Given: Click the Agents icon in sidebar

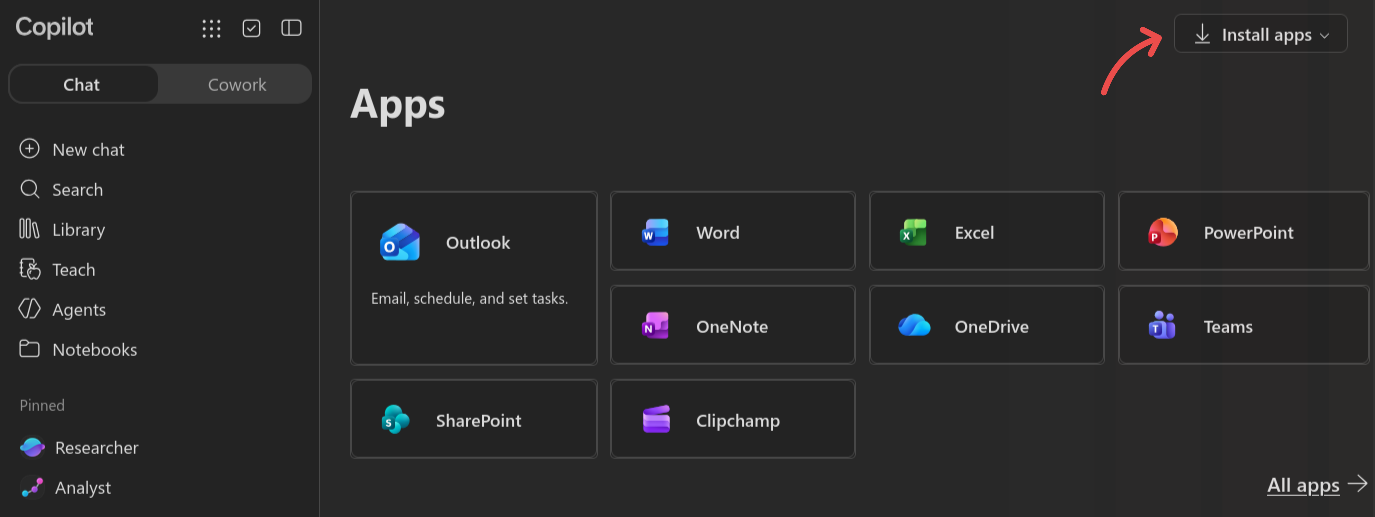Looking at the screenshot, I should (30, 309).
